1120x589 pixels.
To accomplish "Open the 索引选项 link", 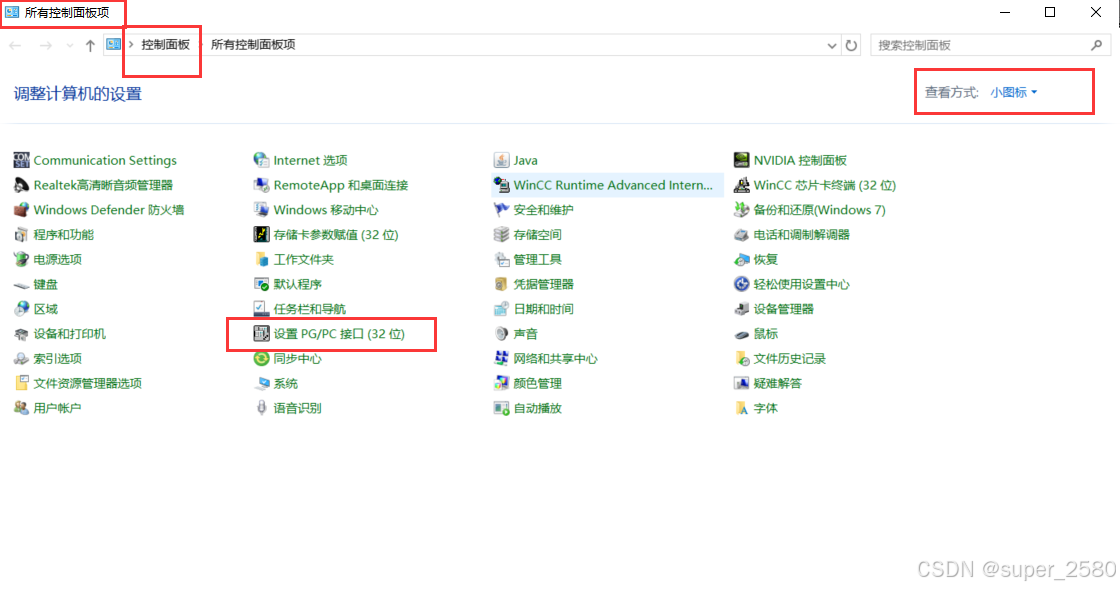I will 57,358.
